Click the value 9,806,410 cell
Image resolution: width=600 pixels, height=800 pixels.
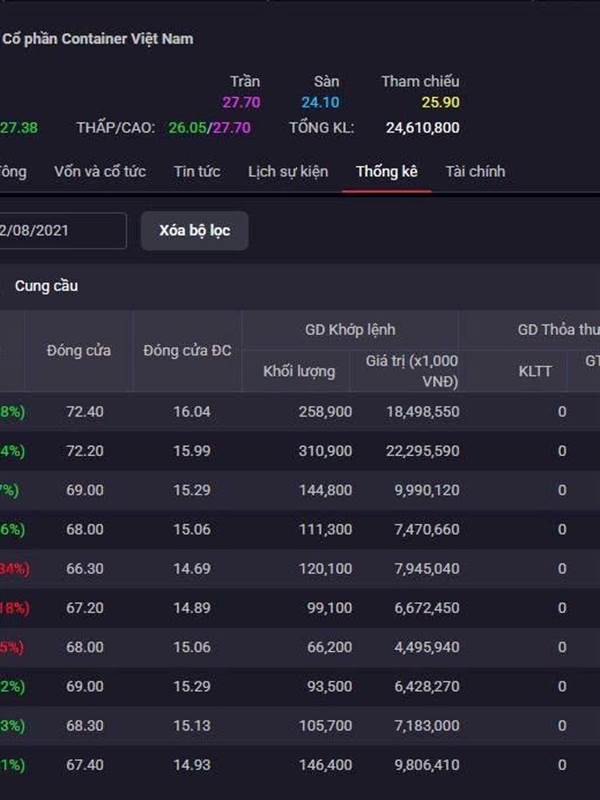(x=427, y=765)
